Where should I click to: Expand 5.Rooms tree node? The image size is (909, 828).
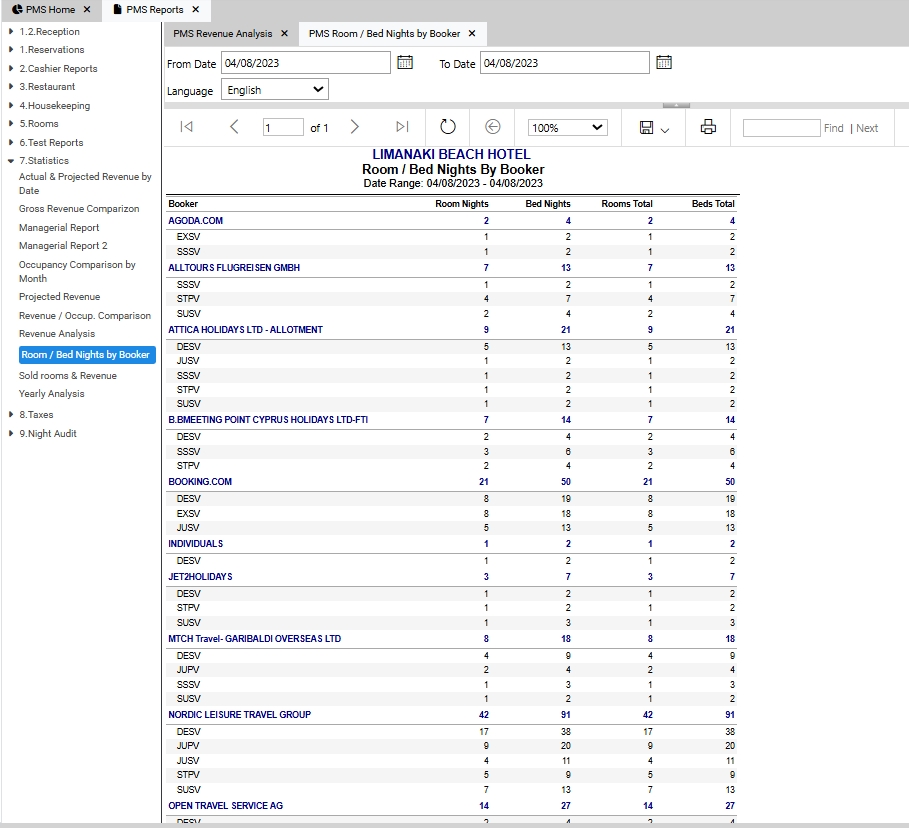point(11,124)
